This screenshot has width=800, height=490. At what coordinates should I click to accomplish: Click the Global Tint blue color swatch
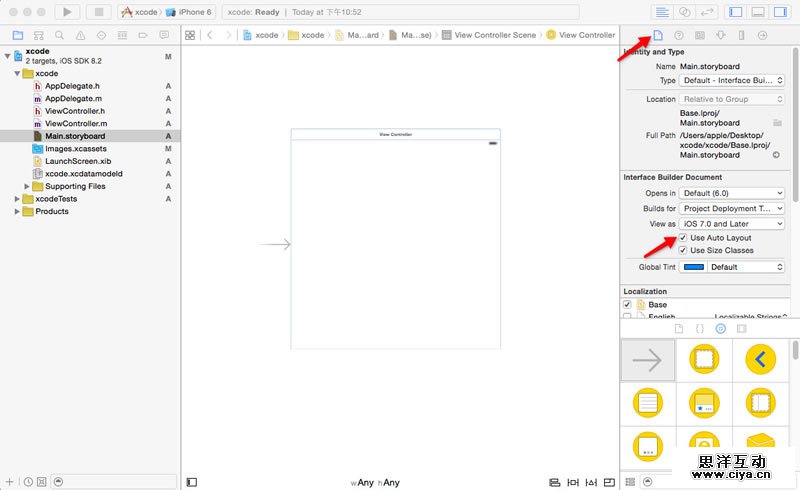693,267
